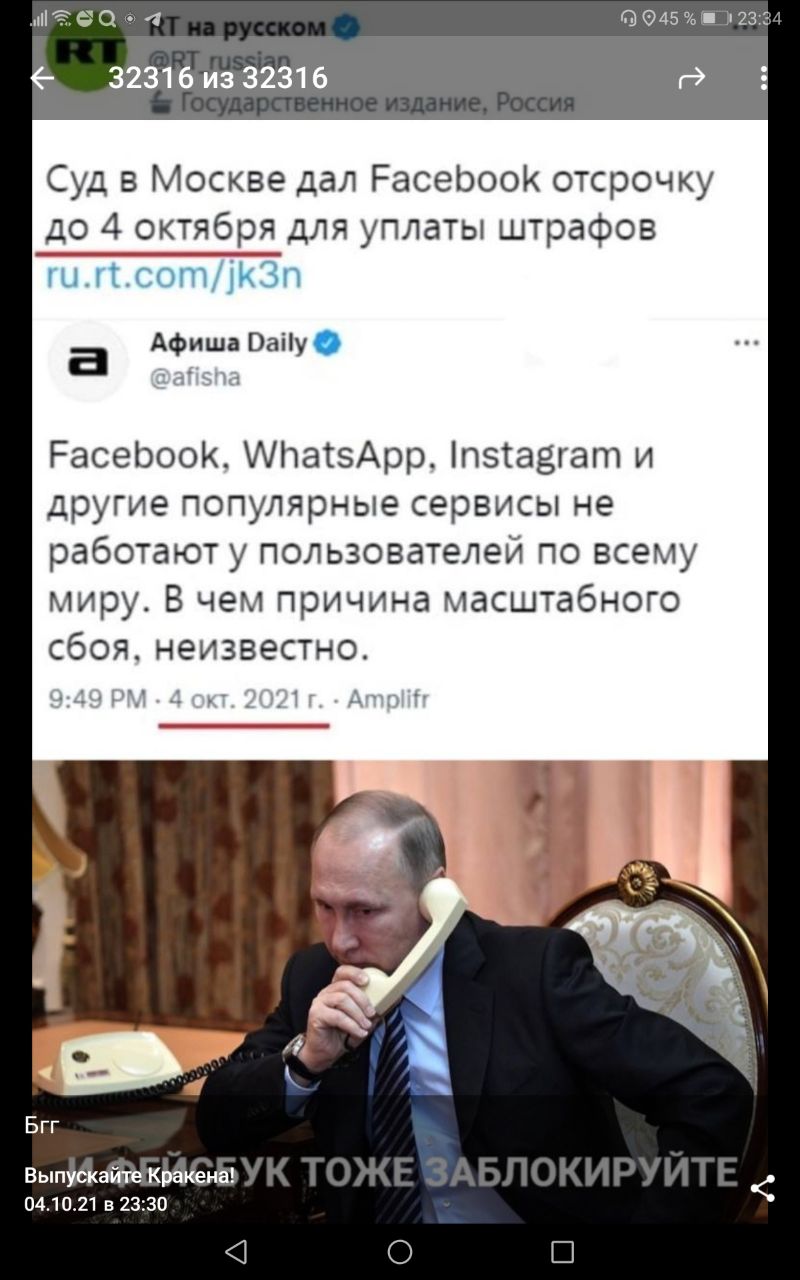Click the verified badge next to Афиша Daily
800x1280 pixels.
point(328,343)
